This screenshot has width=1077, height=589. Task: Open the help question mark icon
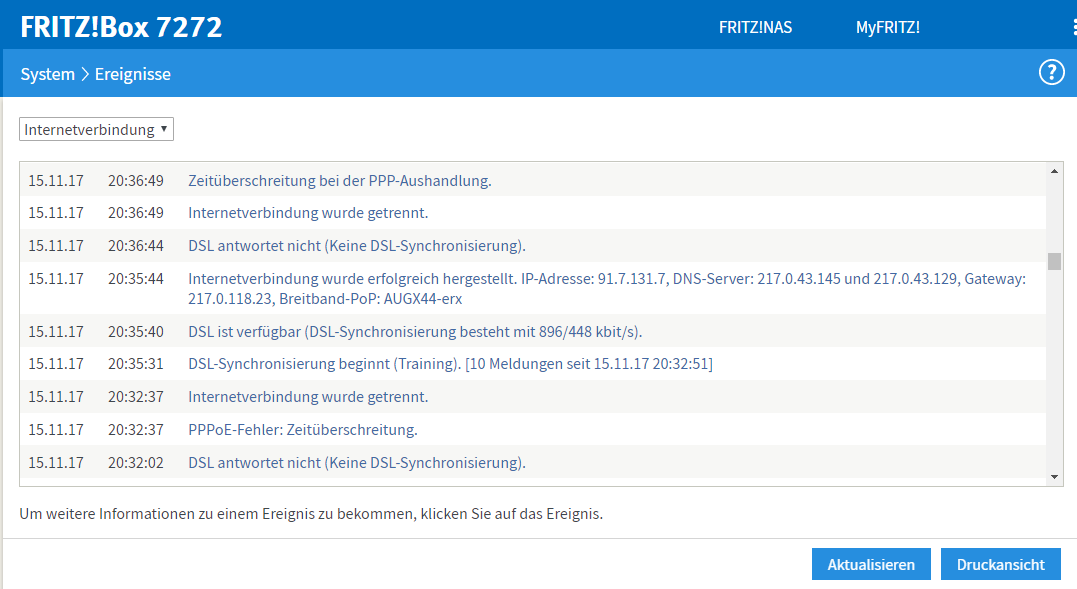point(1052,73)
